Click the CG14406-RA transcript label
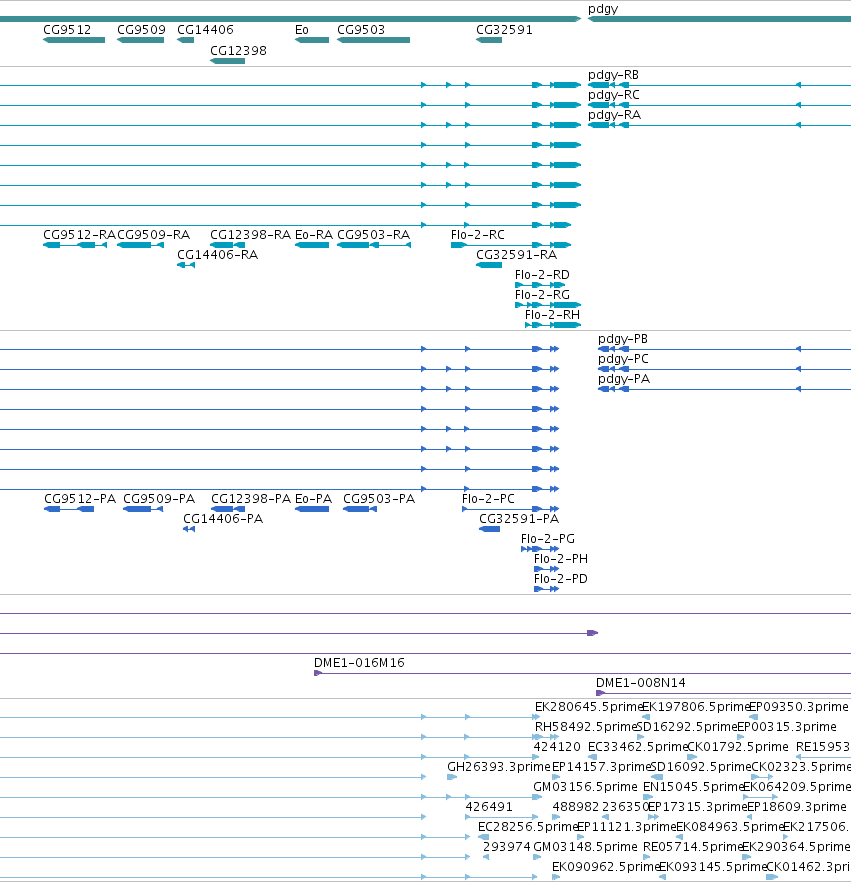851x882 pixels. (x=218, y=255)
